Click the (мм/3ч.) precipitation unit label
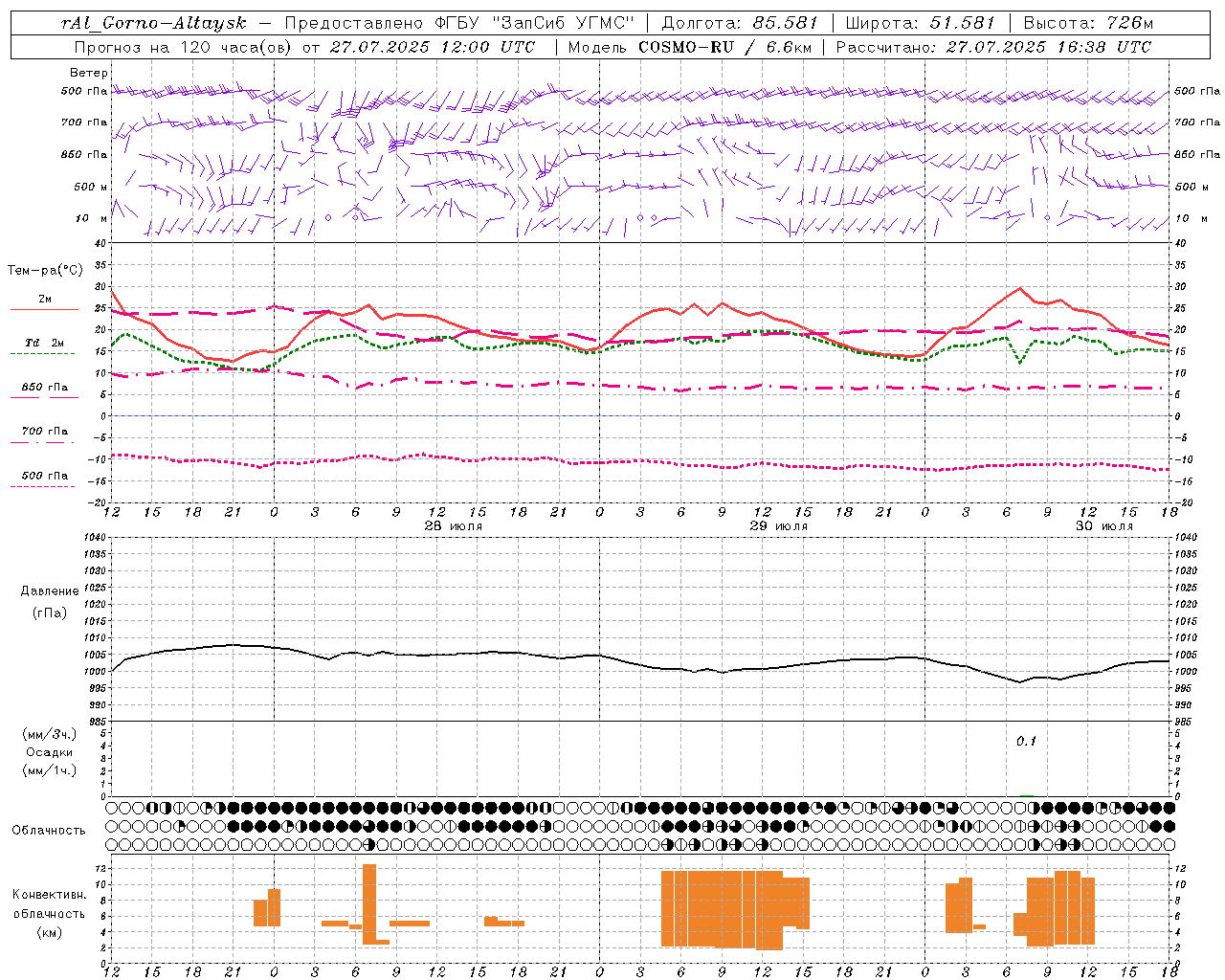The height and width of the screenshot is (980, 1225). 50,734
